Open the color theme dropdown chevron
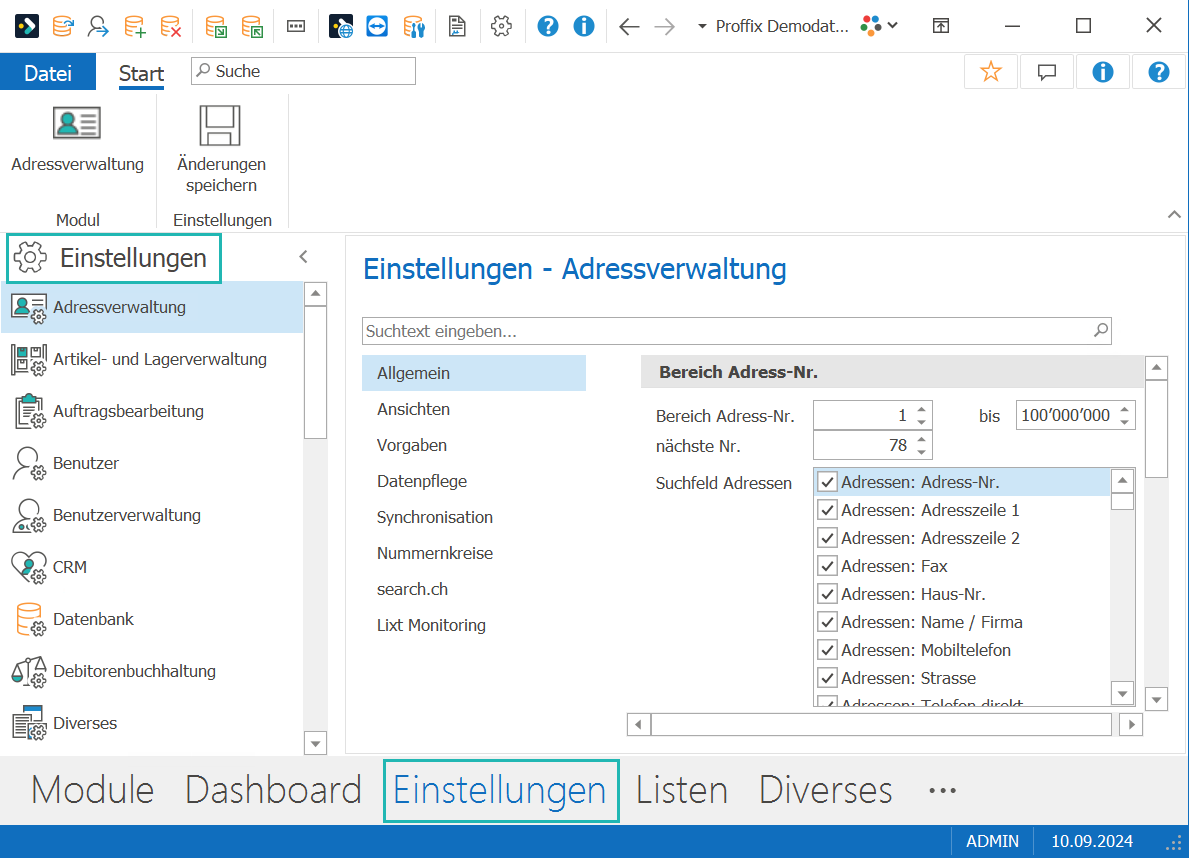 (893, 26)
